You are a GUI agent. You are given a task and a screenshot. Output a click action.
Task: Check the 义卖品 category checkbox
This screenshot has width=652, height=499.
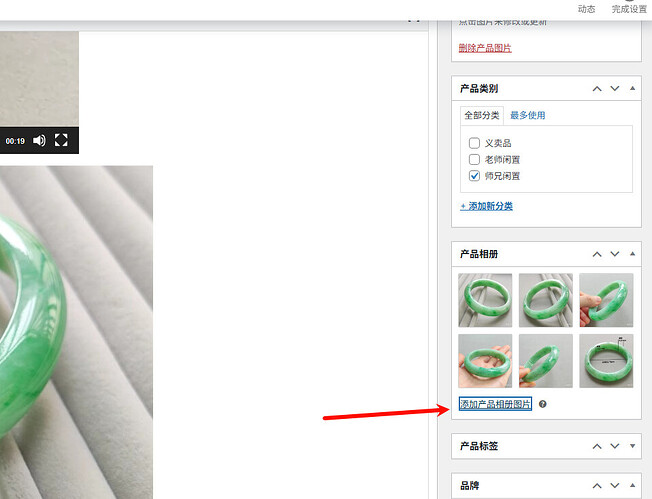pyautogui.click(x=474, y=143)
